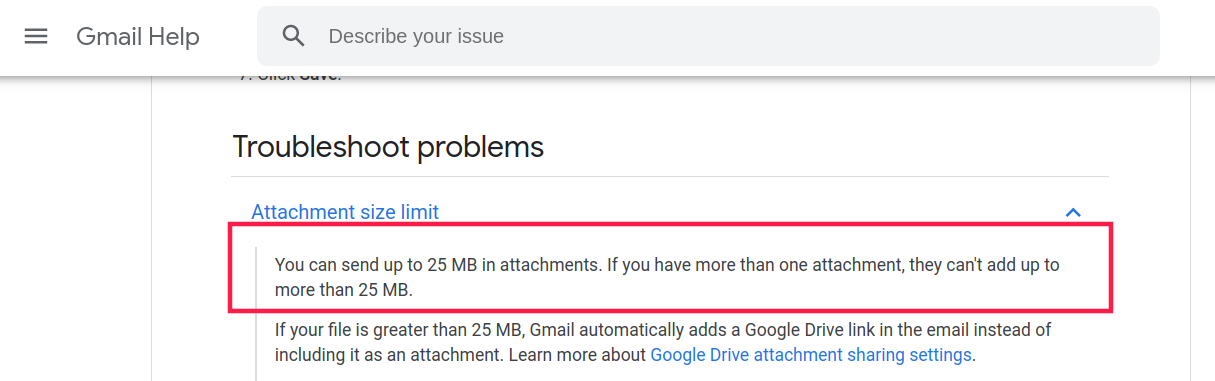
Task: Click the white header area right of search bar
Action: [1187, 37]
